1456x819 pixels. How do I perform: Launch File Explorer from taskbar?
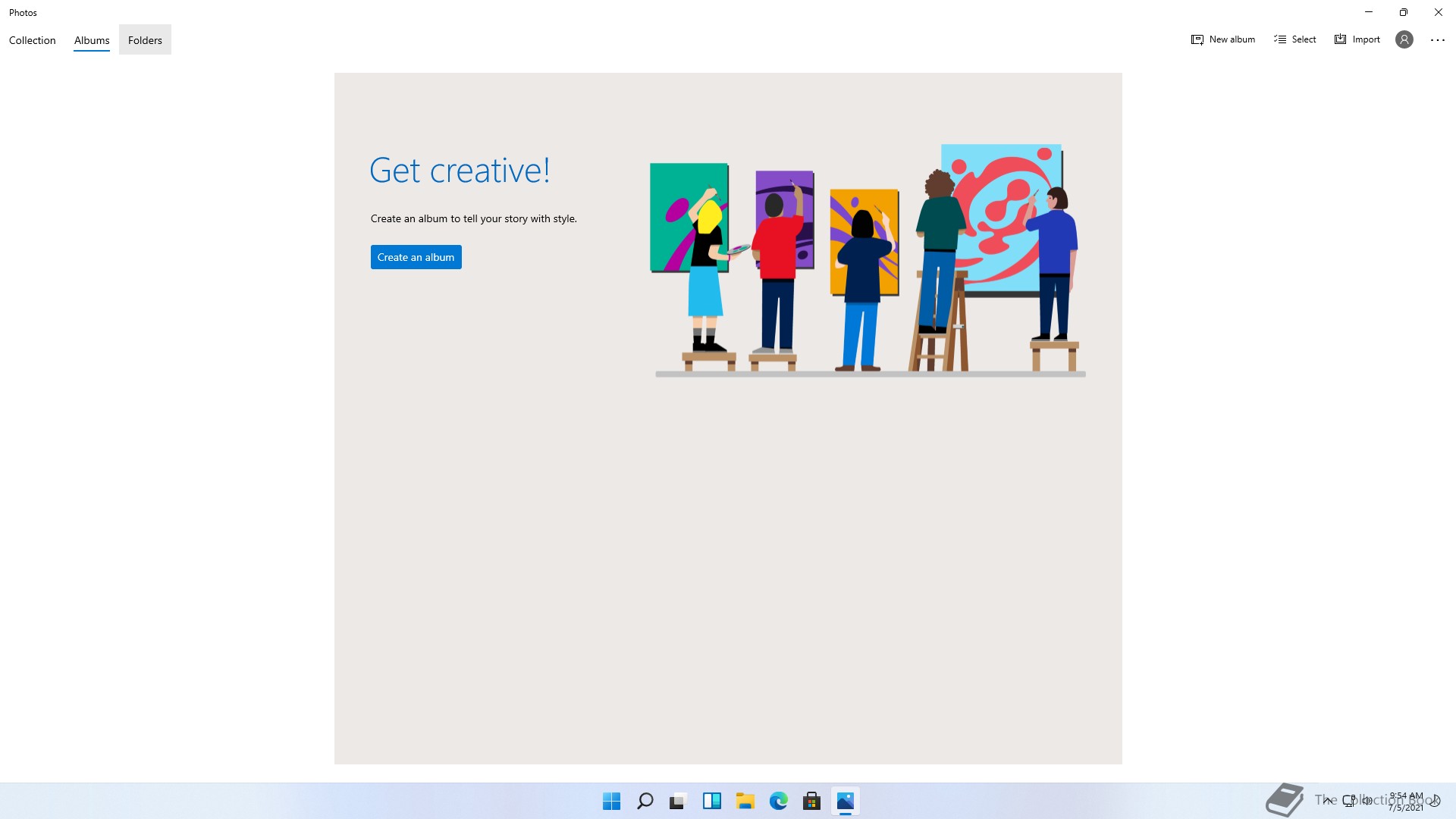pyautogui.click(x=745, y=801)
